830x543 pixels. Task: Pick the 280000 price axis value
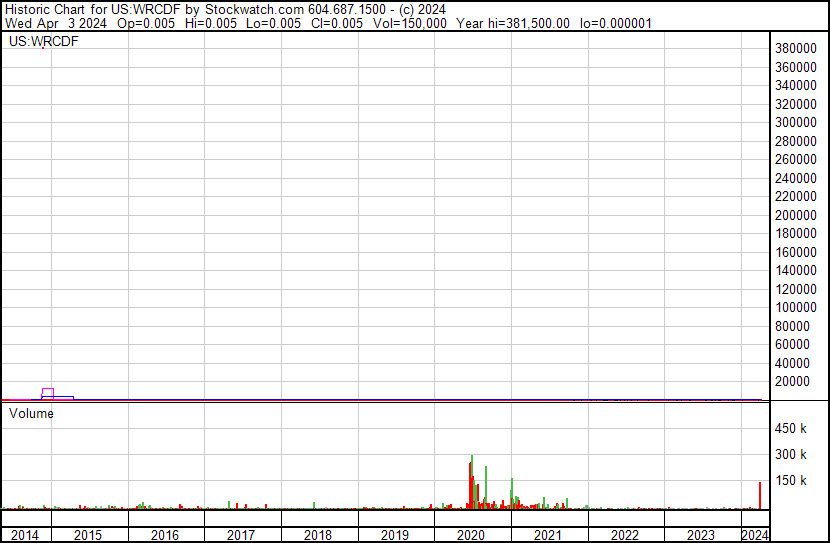pyautogui.click(x=796, y=141)
